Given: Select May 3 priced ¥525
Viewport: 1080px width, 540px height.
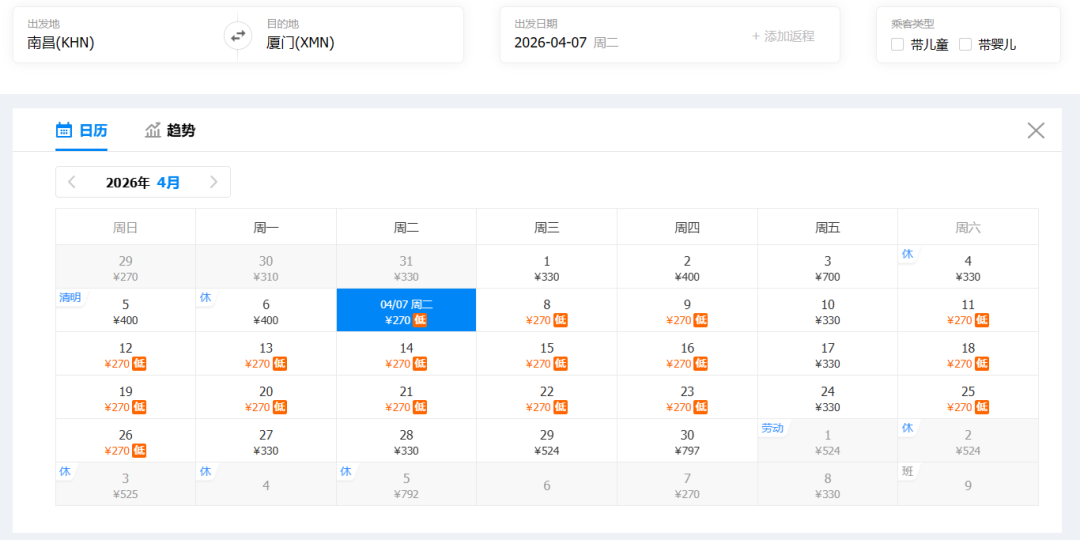Looking at the screenshot, I should 125,484.
